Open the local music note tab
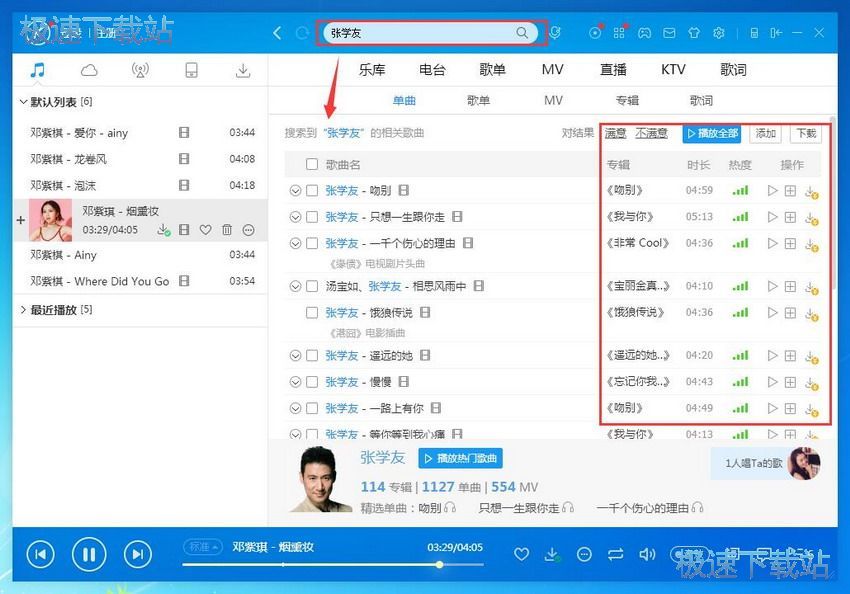Image resolution: width=850 pixels, height=594 pixels. tap(37, 70)
